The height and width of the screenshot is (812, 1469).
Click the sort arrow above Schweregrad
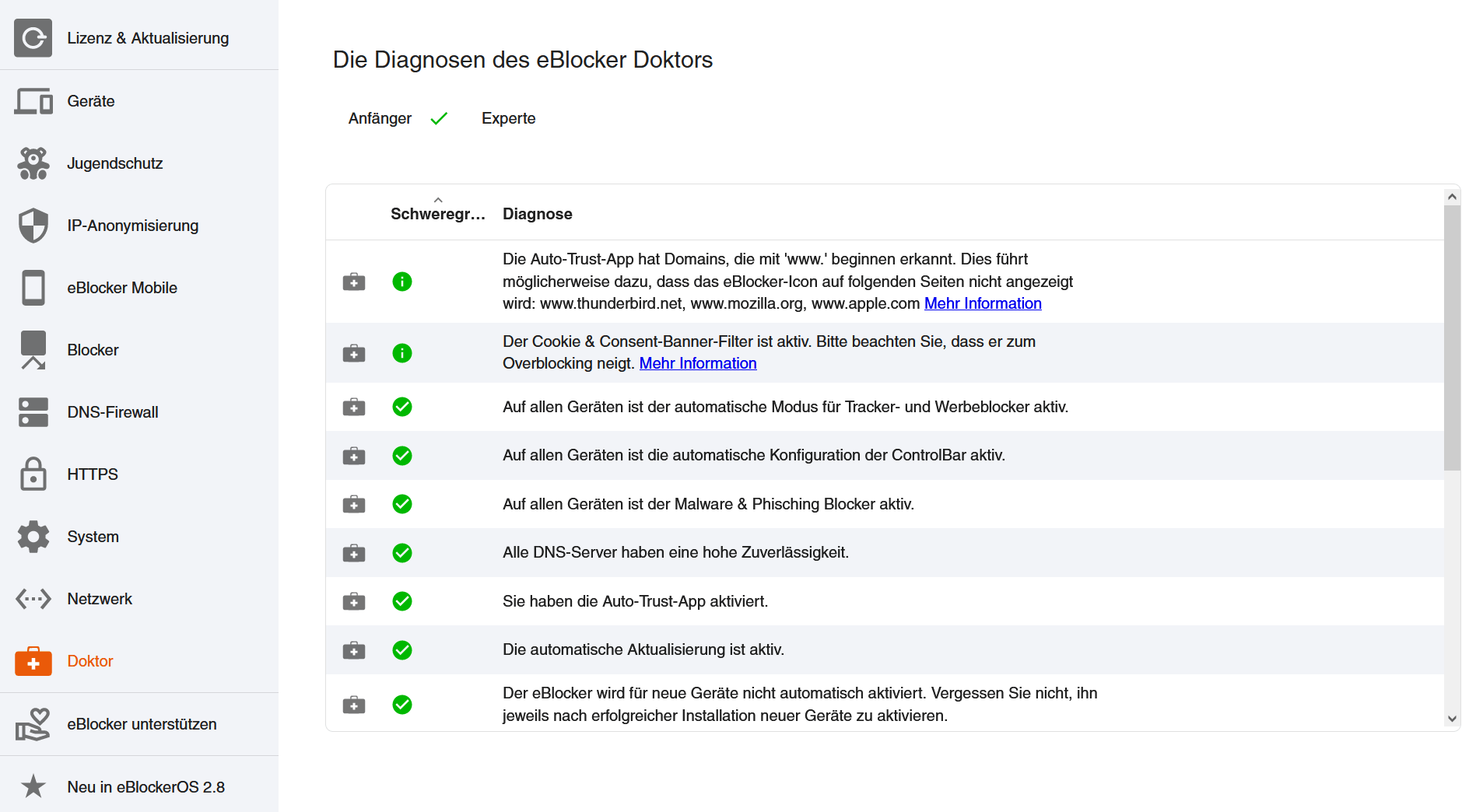pos(438,200)
